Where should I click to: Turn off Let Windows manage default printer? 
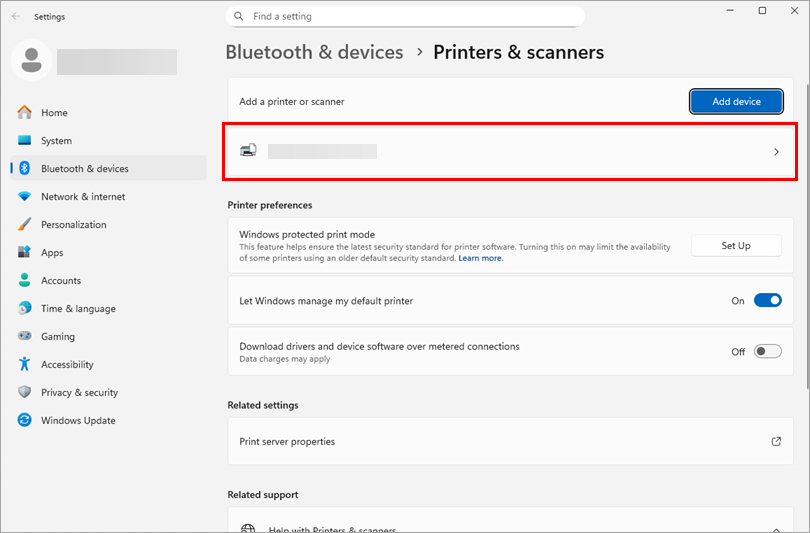point(767,300)
